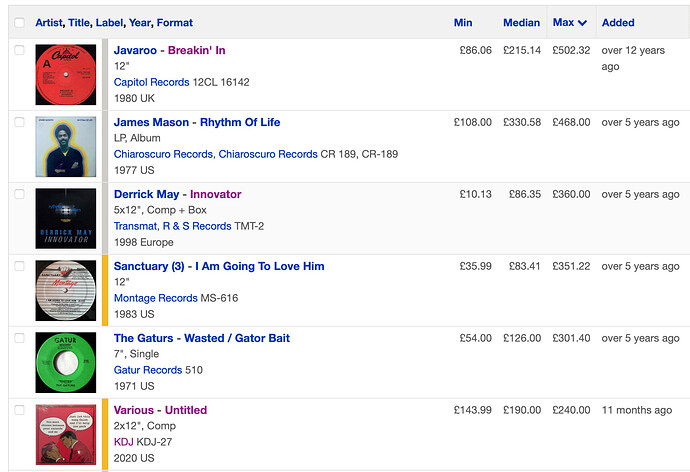Tick the checkbox for James Mason row
Viewport: 690px width, 472px height.
click(x=19, y=122)
